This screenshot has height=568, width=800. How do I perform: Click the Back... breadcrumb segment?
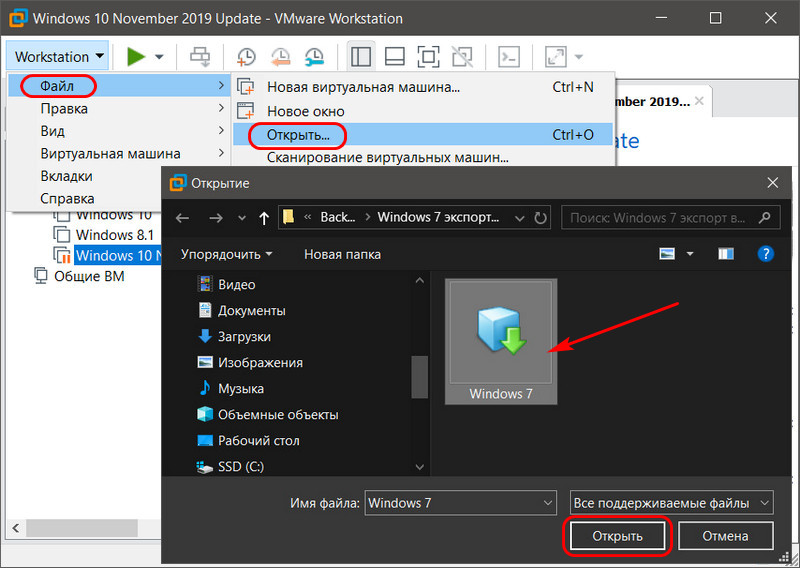coord(337,217)
